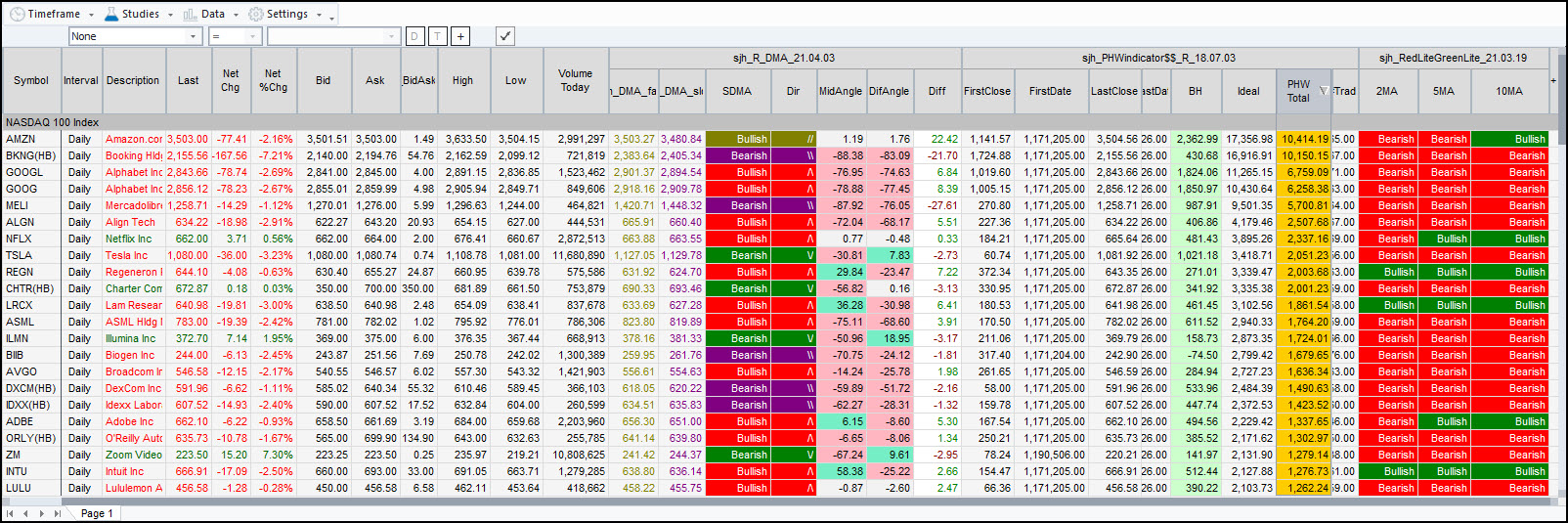Select the ILMN symbol cell
Viewport: 1568px width, 523px height.
(31, 338)
